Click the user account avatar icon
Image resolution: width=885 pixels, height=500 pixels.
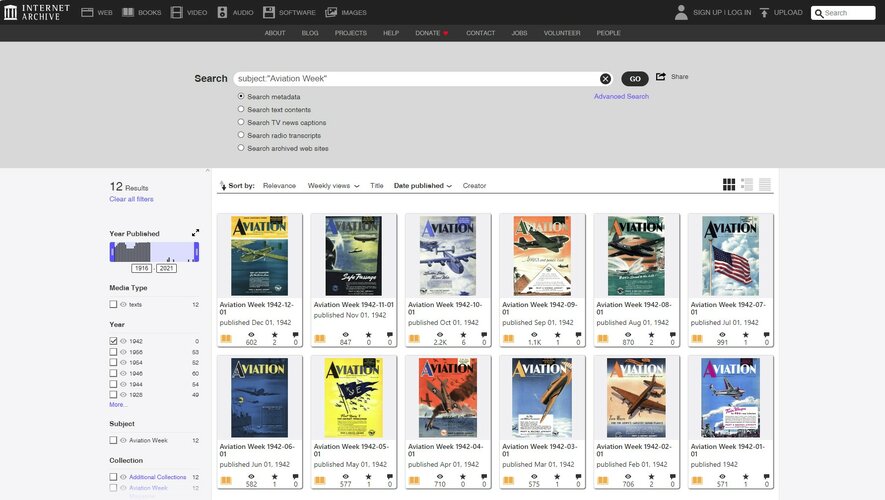(x=681, y=12)
